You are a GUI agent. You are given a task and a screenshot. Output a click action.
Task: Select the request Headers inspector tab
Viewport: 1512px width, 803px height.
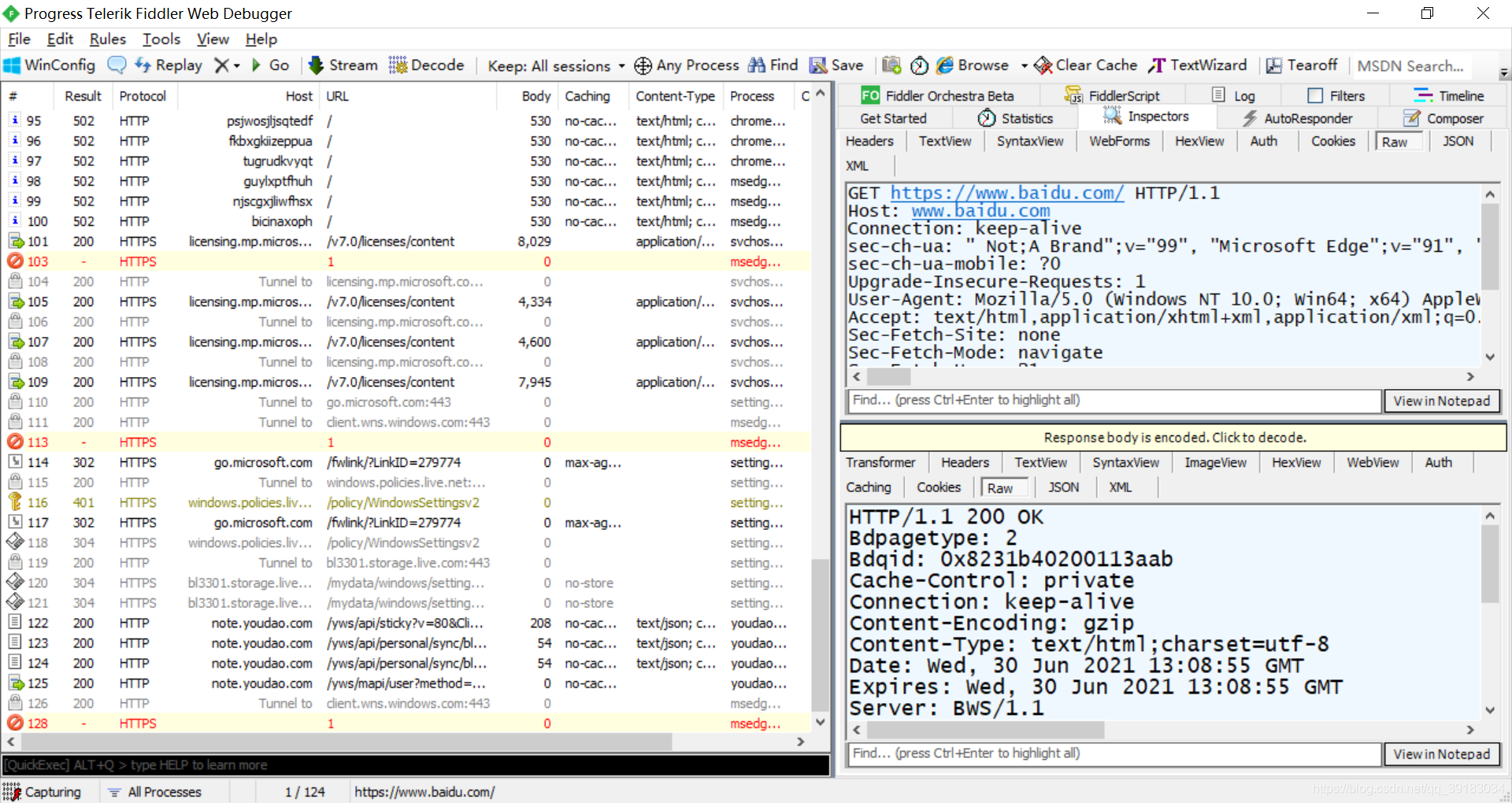coord(869,142)
